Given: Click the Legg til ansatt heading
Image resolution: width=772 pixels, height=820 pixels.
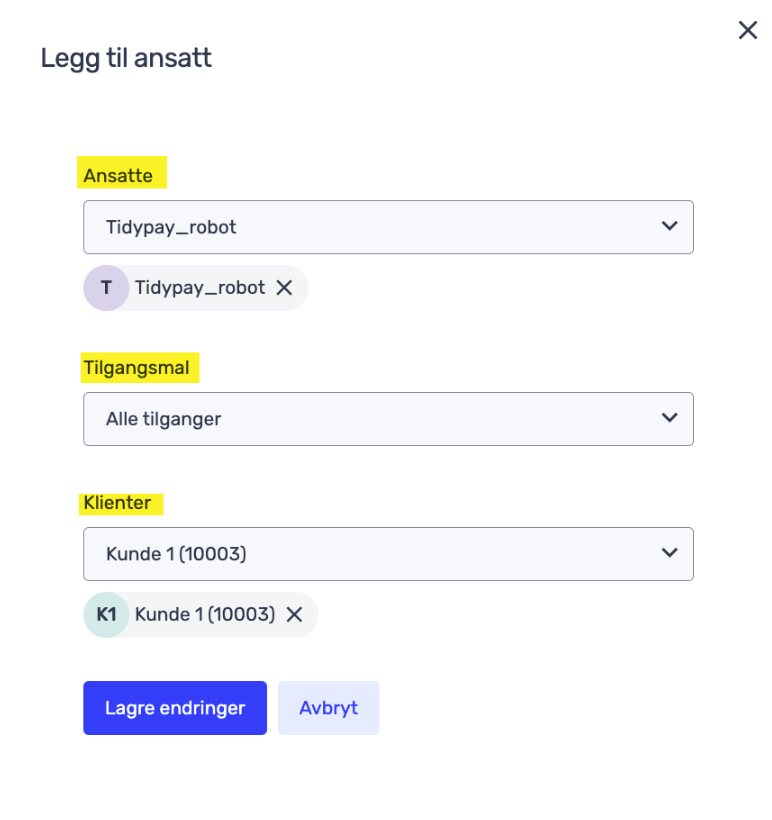Looking at the screenshot, I should [126, 58].
